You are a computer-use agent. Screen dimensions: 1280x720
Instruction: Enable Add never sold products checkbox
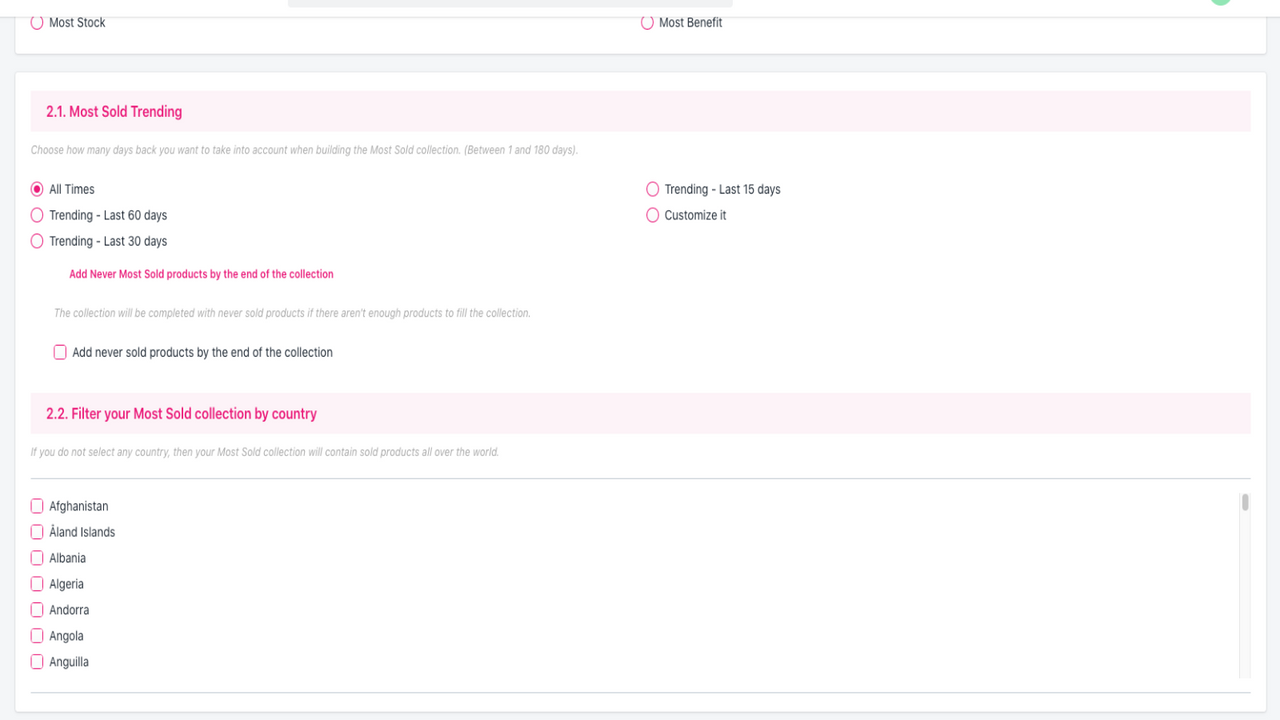click(60, 352)
